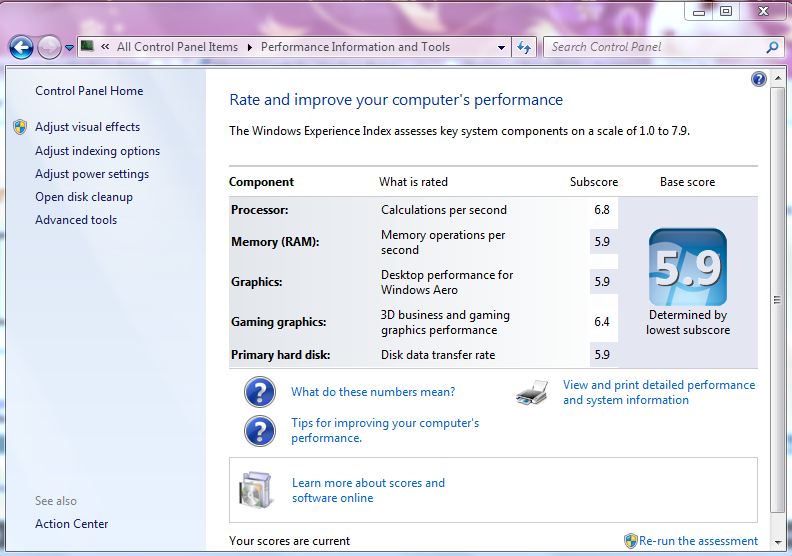Click 'Your scores are current' status text
Viewport: 792px width, 556px height.
(x=289, y=541)
